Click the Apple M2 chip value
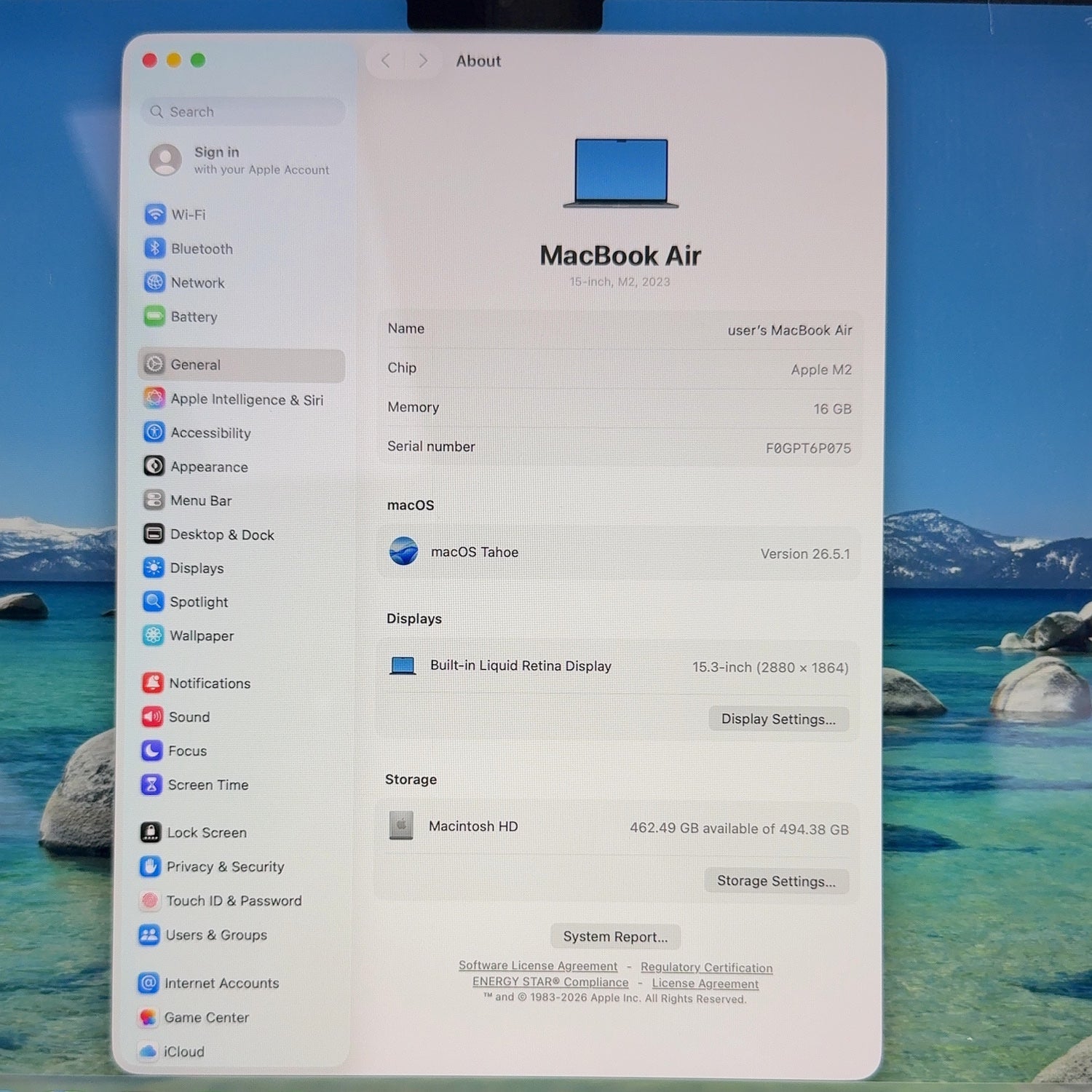Image resolution: width=1092 pixels, height=1092 pixels. click(x=821, y=370)
